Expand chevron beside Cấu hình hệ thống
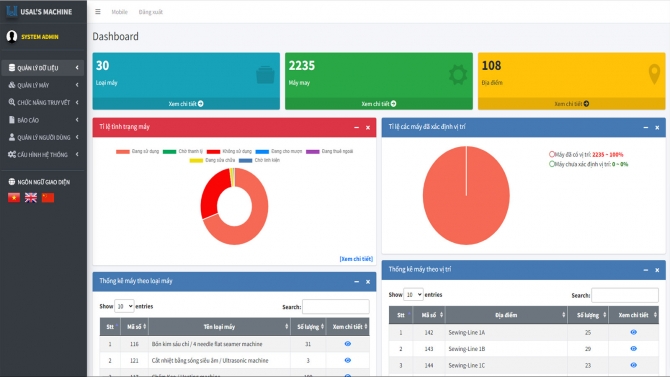 [77, 154]
